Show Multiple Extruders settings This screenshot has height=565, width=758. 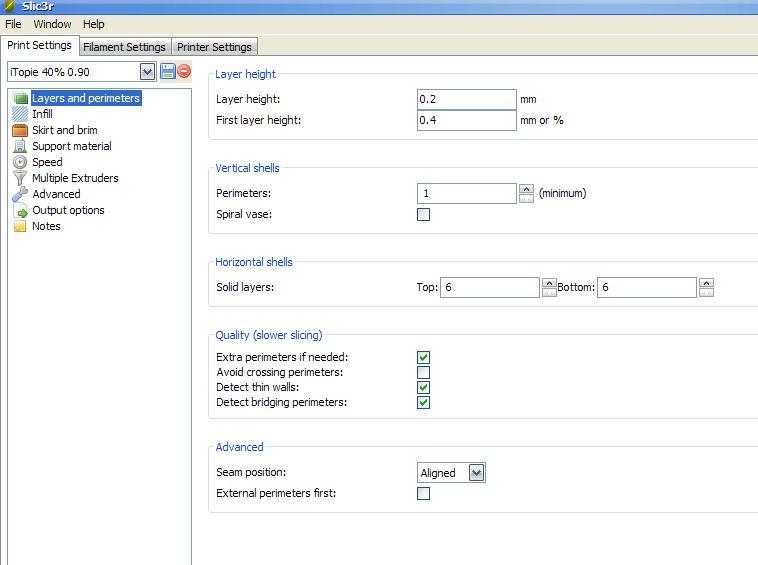click(75, 178)
